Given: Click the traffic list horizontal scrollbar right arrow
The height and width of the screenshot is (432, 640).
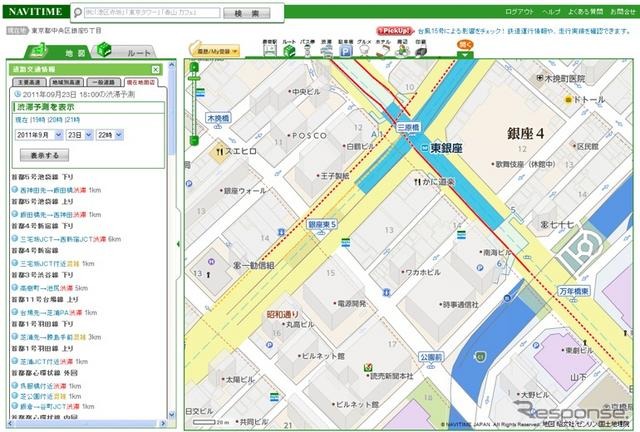Looking at the screenshot, I should pyautogui.click(x=163, y=423).
